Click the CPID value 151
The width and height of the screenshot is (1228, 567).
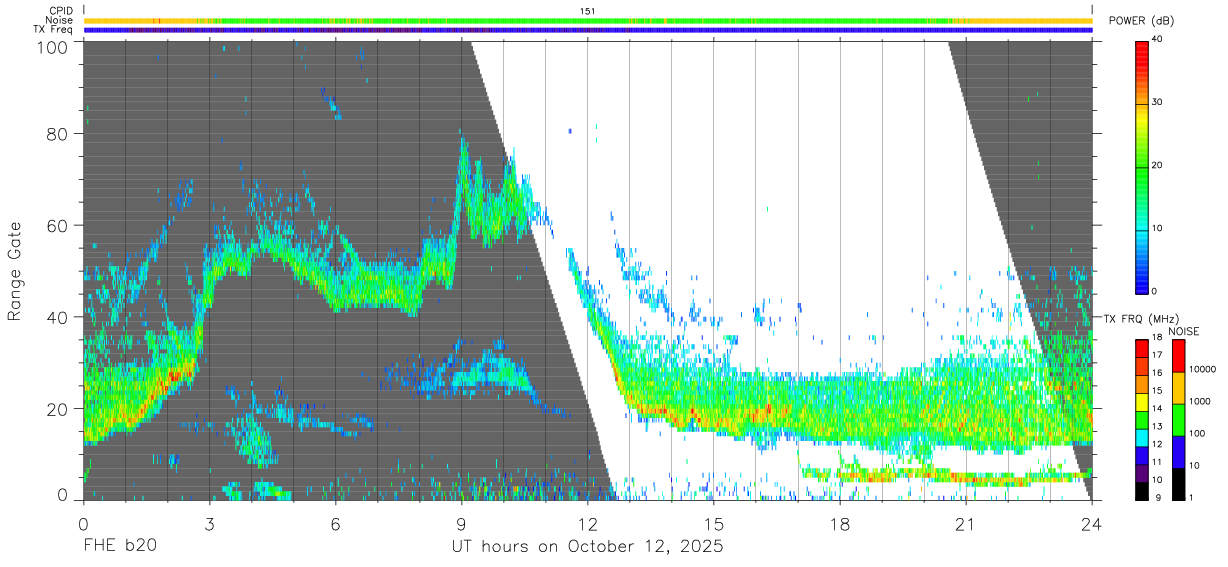coord(588,11)
